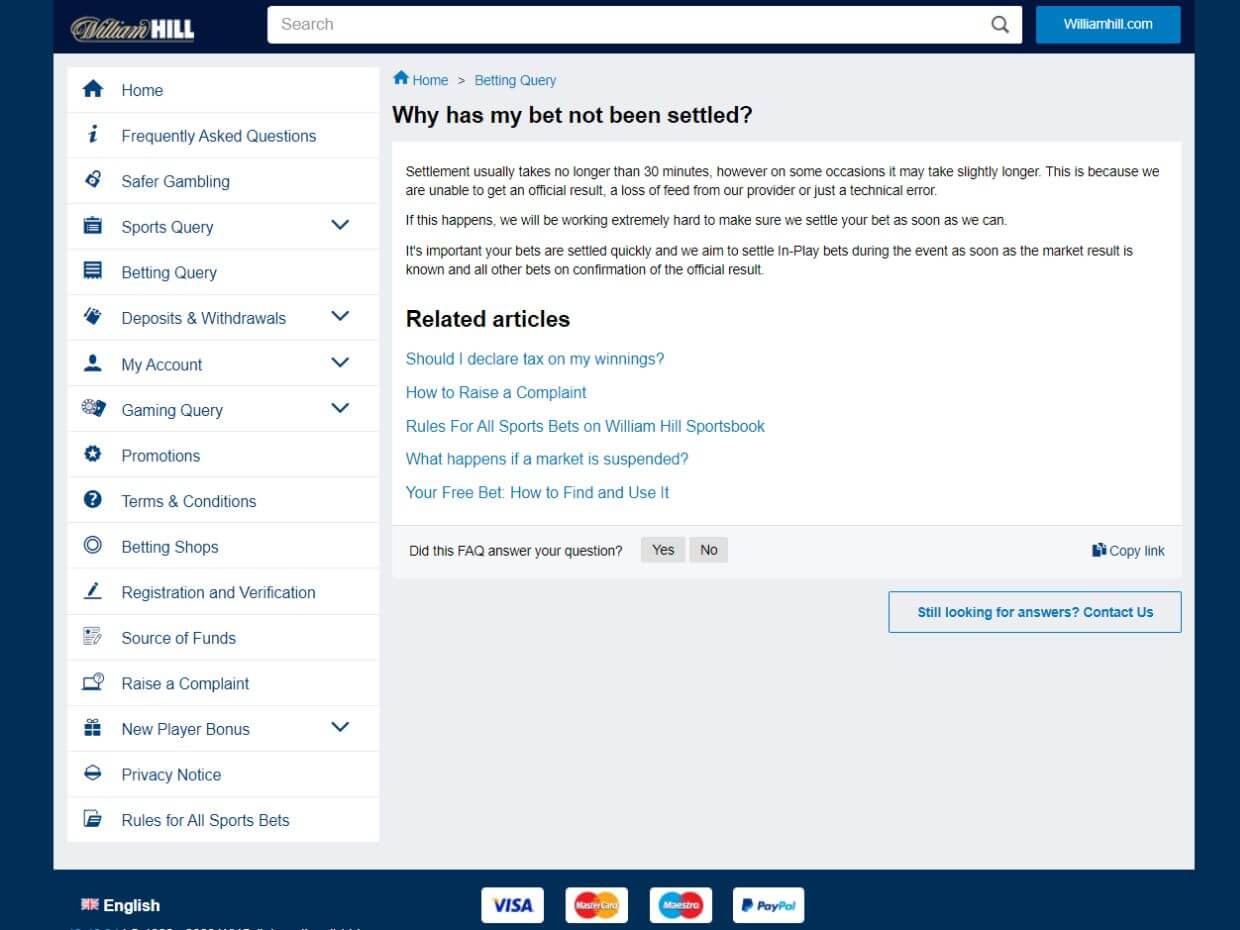
Task: Click the PayPal payment icon
Action: (x=768, y=904)
